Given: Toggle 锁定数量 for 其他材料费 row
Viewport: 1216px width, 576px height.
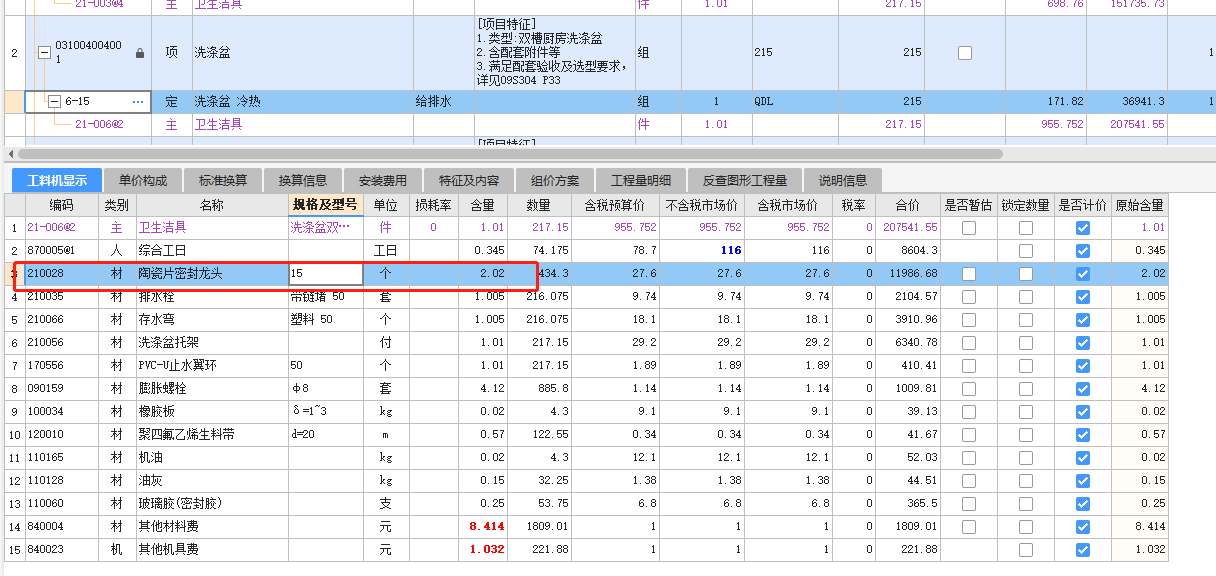Looking at the screenshot, I should tap(1025, 527).
